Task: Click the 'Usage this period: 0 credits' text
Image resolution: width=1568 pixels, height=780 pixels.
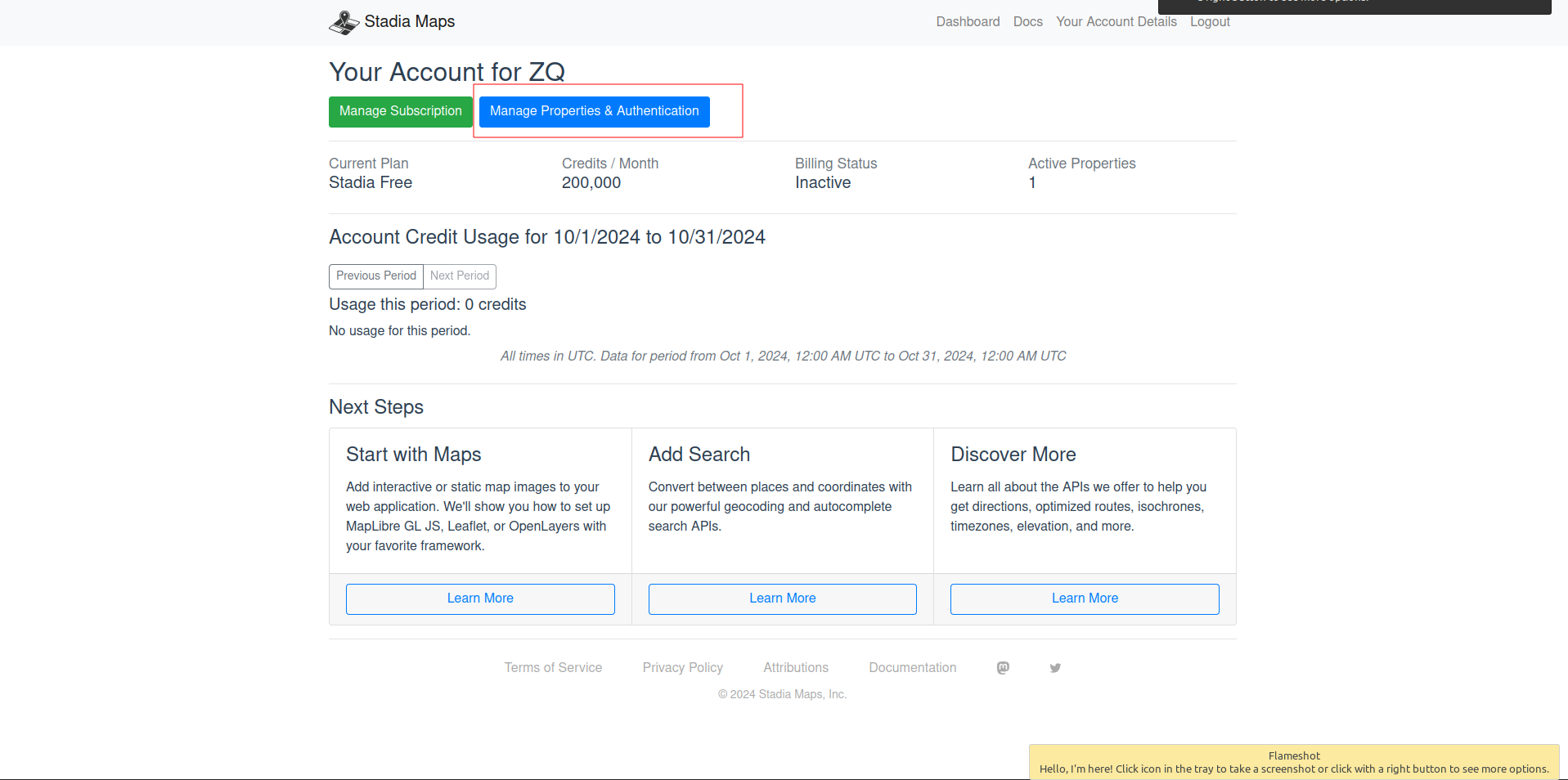Action: [x=428, y=305]
